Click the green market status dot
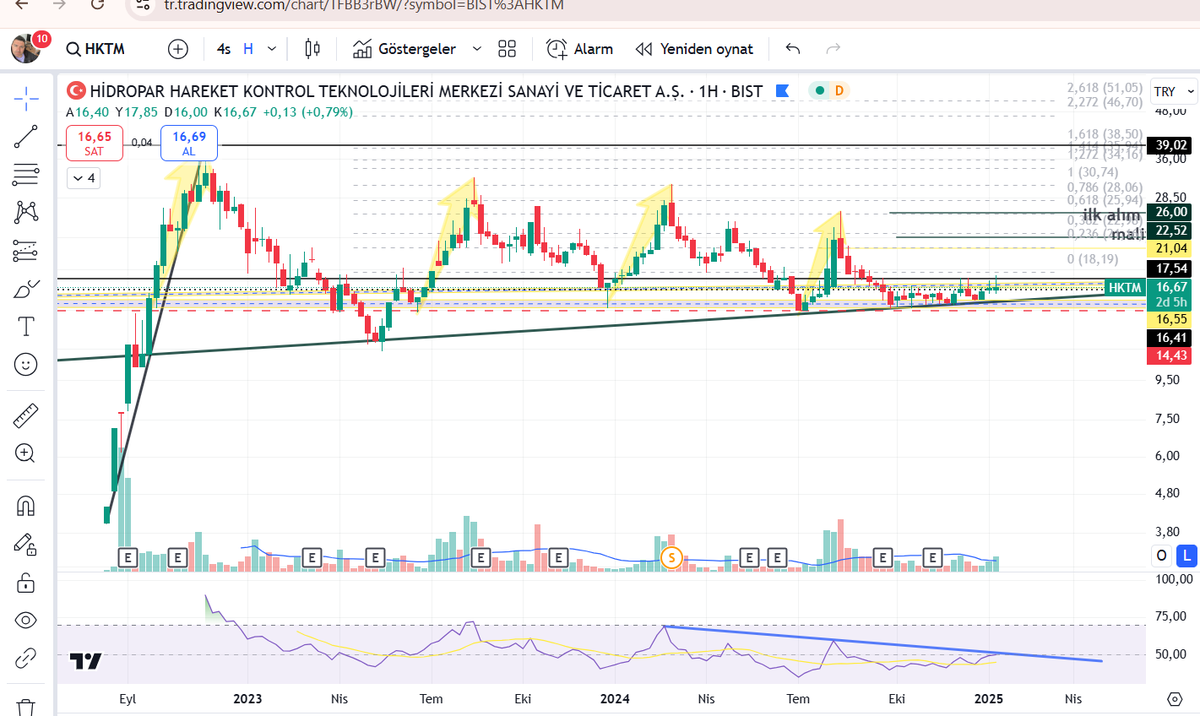Image resolution: width=1200 pixels, height=716 pixels. [x=820, y=91]
